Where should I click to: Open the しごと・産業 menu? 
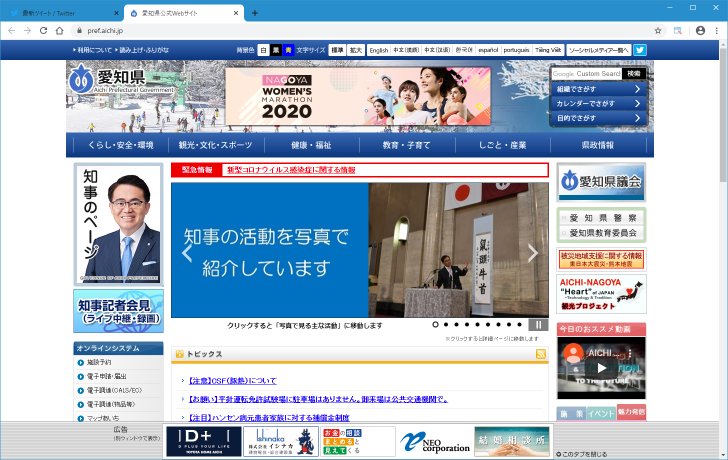coord(503,145)
